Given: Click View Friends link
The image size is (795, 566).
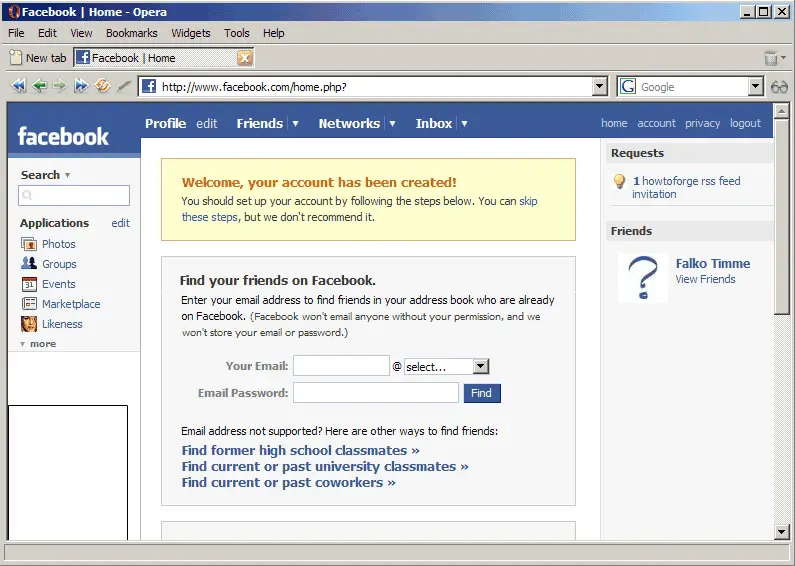Looking at the screenshot, I should click(x=705, y=279).
